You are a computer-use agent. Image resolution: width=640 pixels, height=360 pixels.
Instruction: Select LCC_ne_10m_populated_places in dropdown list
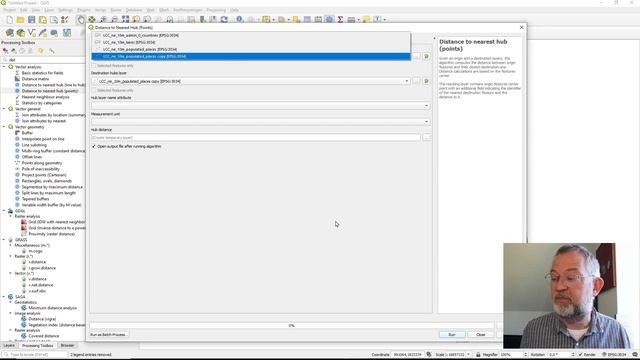tap(251, 49)
